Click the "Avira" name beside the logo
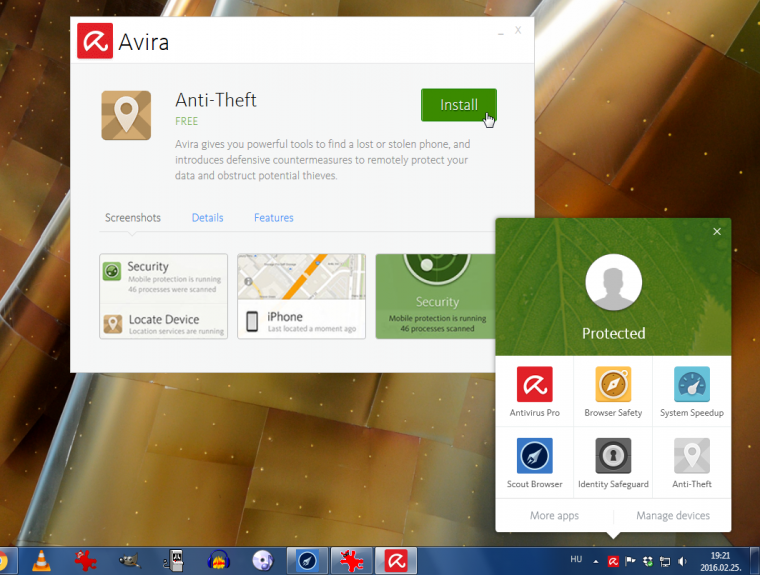 tap(143, 42)
